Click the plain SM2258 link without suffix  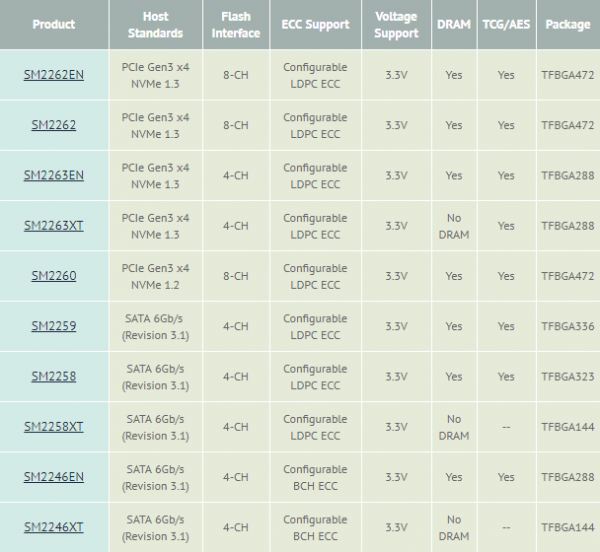54,376
